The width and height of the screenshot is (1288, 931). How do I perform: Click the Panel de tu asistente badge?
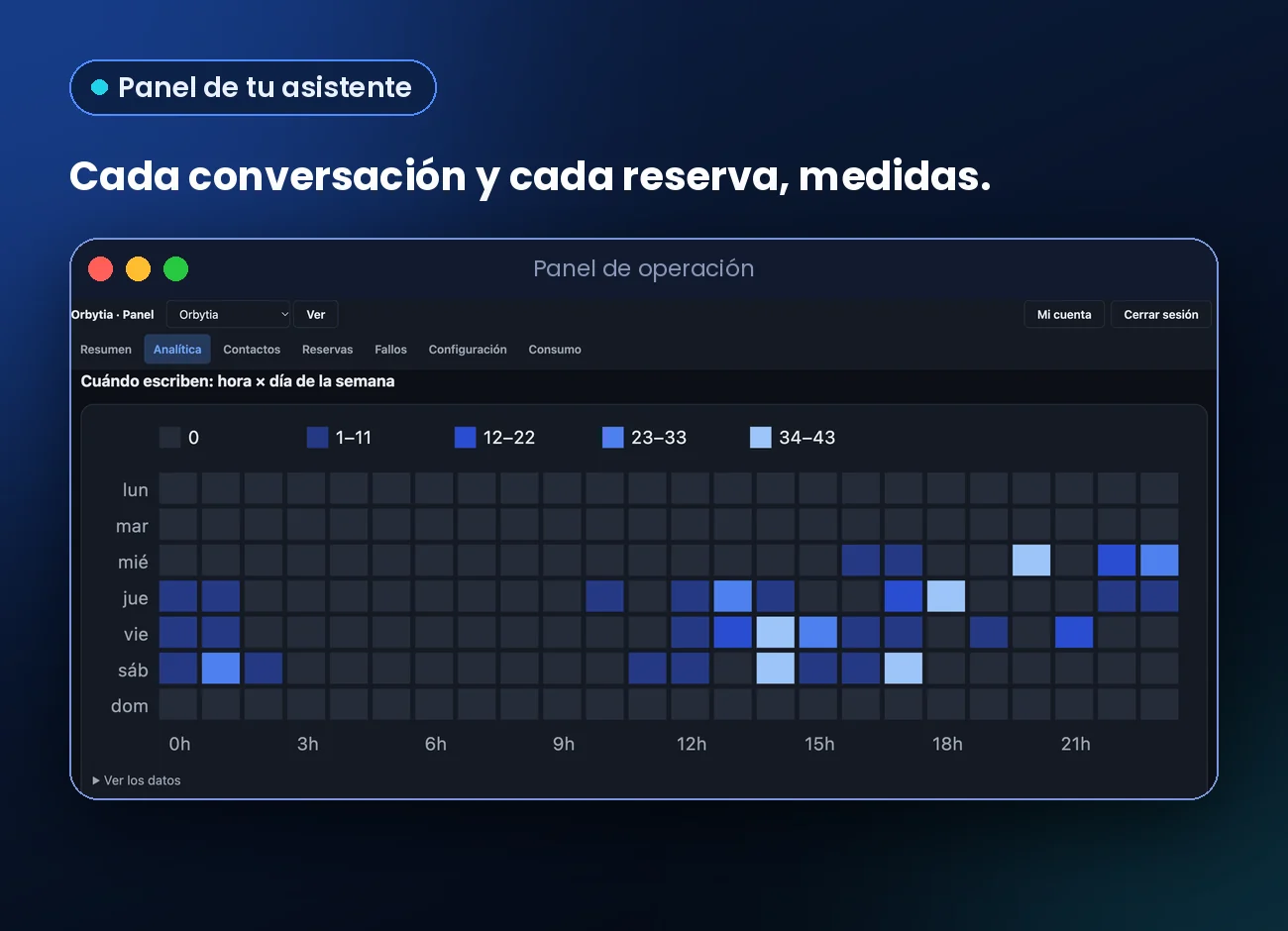click(x=253, y=87)
